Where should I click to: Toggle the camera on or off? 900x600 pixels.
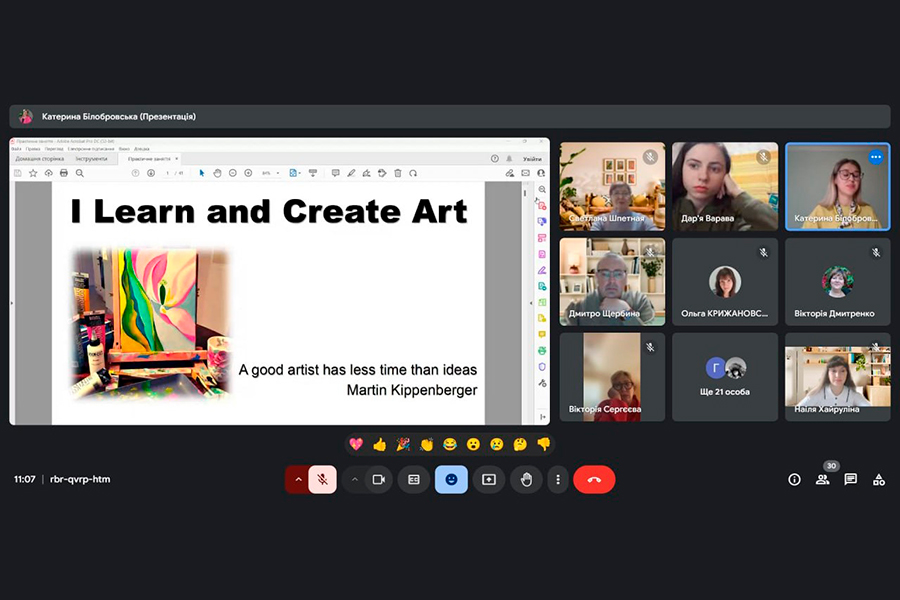pyautogui.click(x=379, y=479)
